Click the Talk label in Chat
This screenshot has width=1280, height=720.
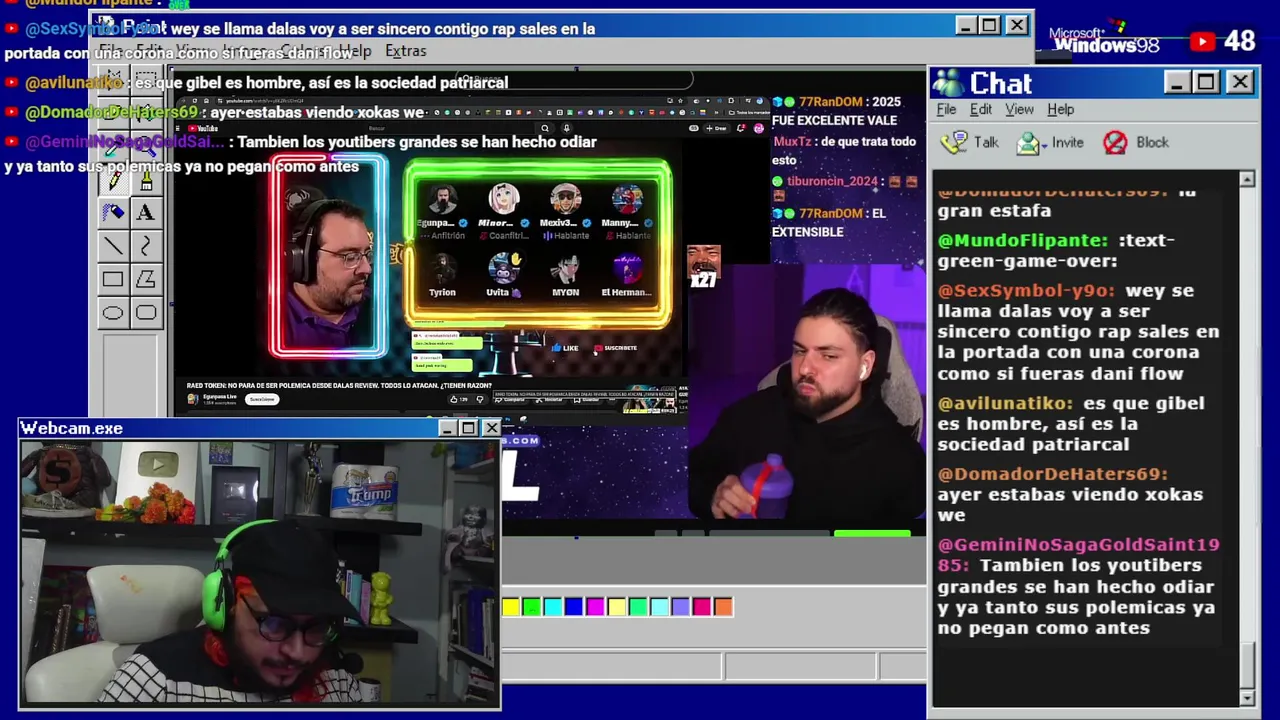[x=986, y=143]
